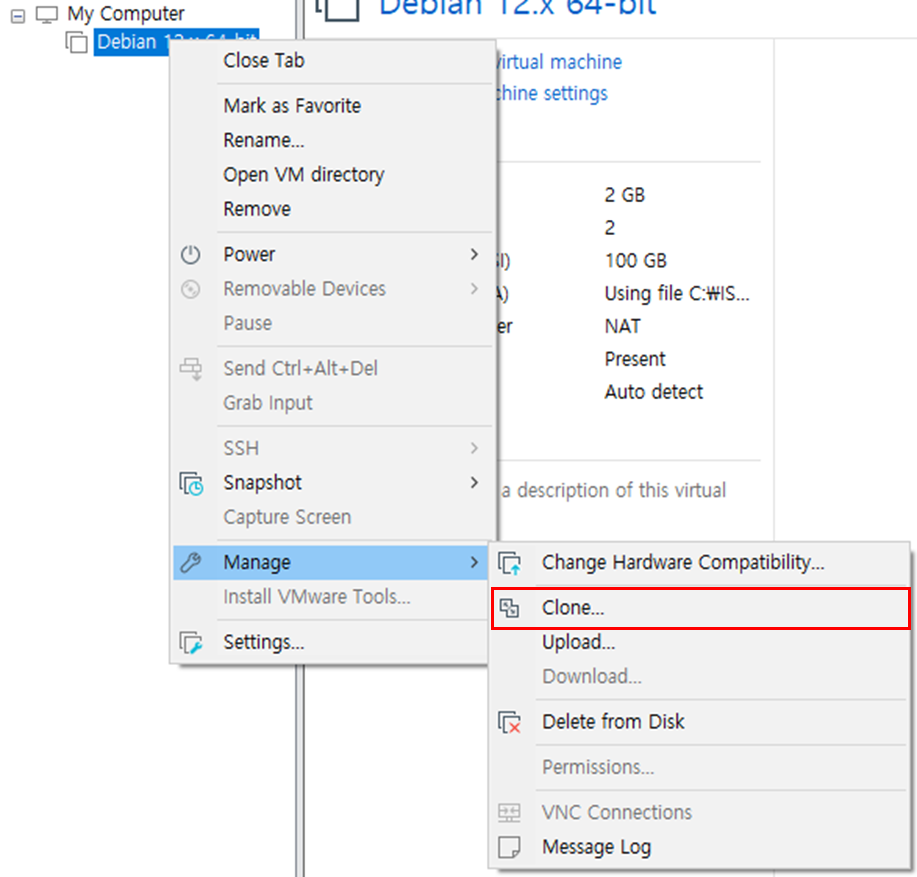Click the Removable Devices disc icon
This screenshot has width=917, height=877.
pos(190,289)
